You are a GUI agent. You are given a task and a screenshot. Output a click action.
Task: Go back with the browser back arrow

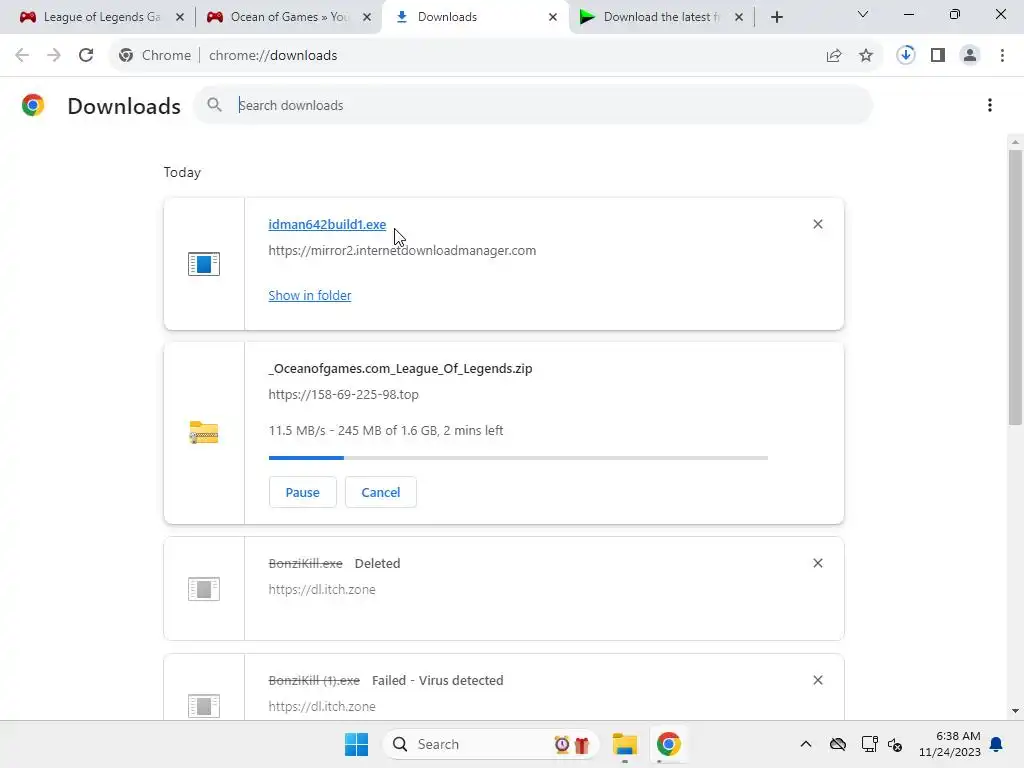(22, 56)
